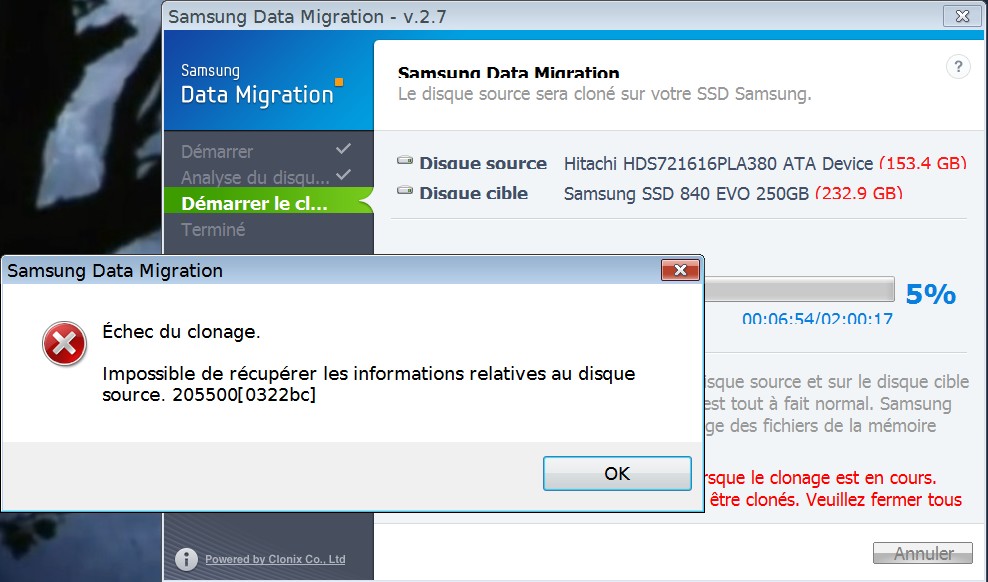Open the Powered by Clonix Co., Ltd link
The width and height of the screenshot is (988, 582).
(275, 559)
